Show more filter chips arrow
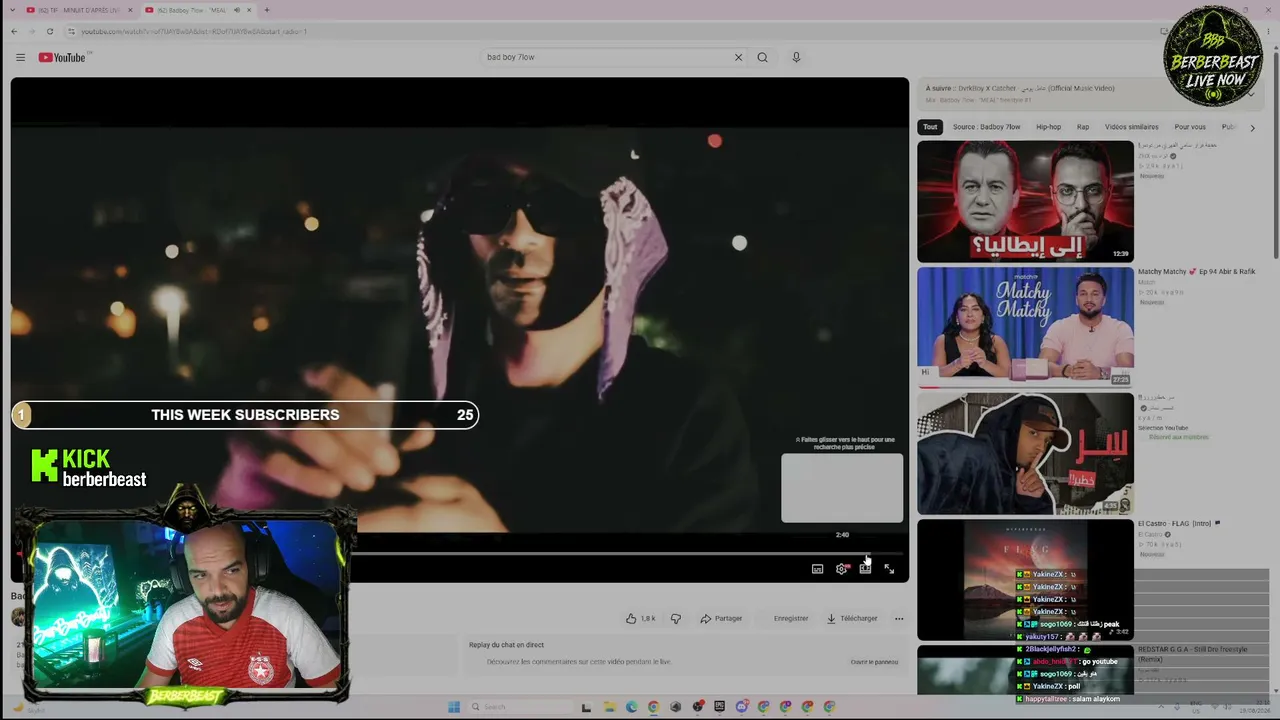Screen dimensions: 1280x720 tap(1252, 127)
